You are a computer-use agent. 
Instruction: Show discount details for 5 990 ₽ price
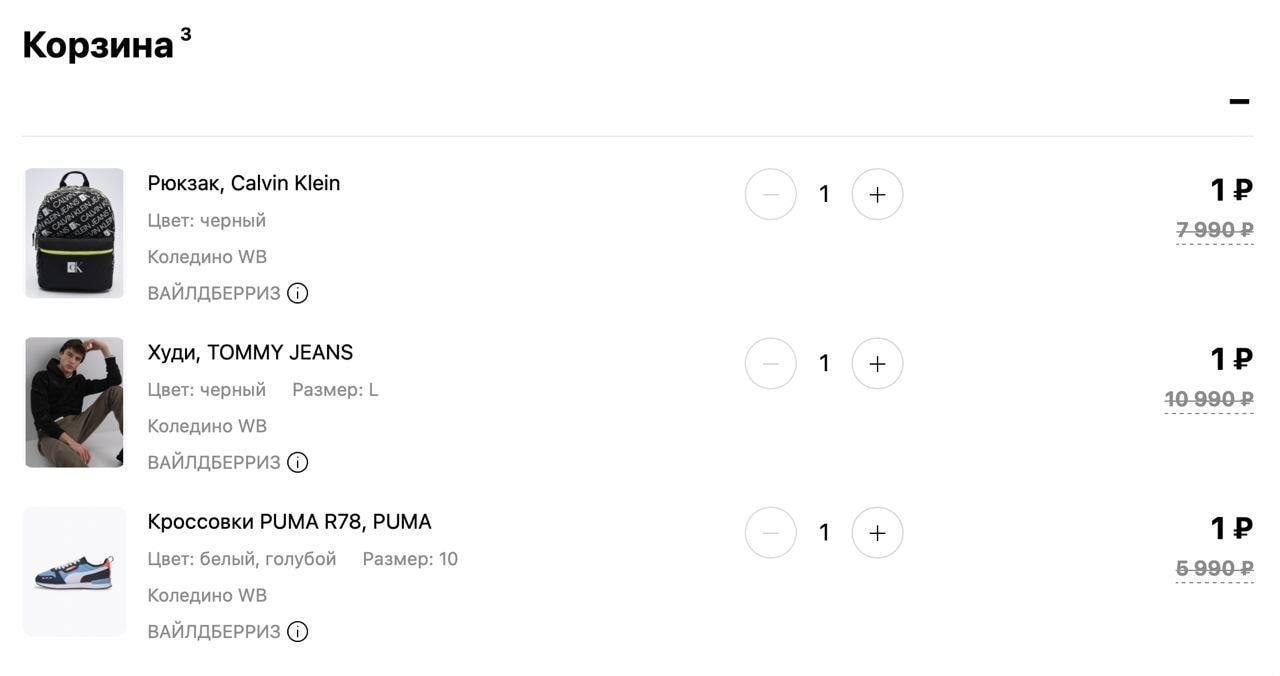(x=1214, y=569)
